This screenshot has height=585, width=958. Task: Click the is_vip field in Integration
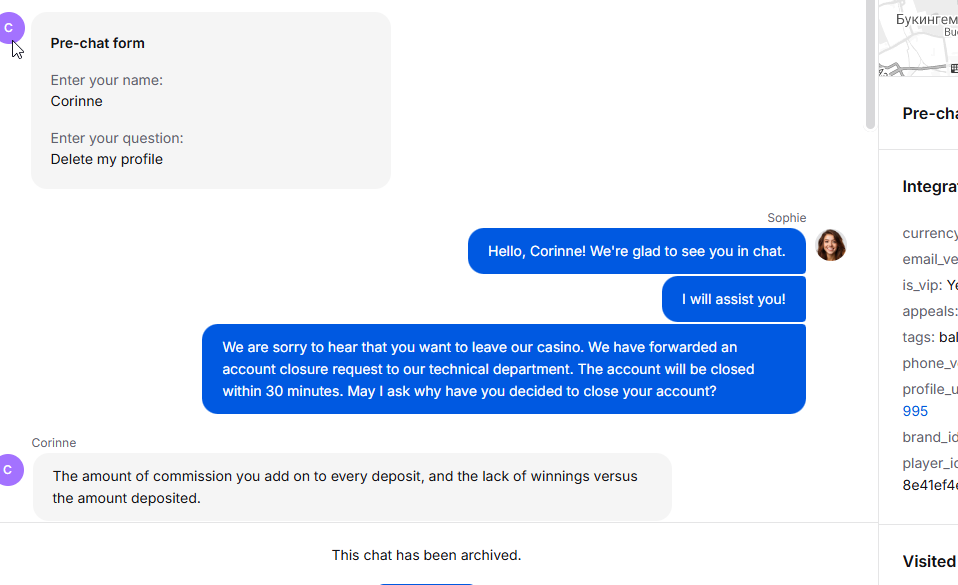[930, 285]
